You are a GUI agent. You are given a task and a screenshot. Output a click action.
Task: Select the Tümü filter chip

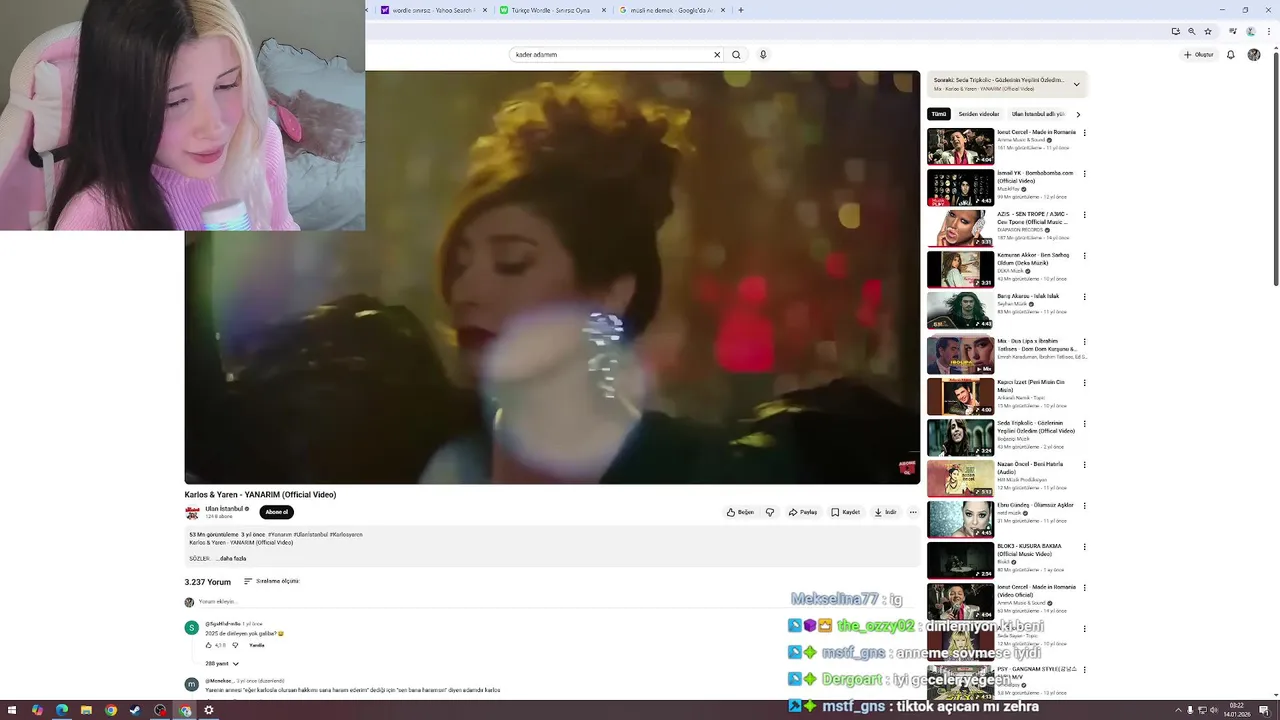939,114
